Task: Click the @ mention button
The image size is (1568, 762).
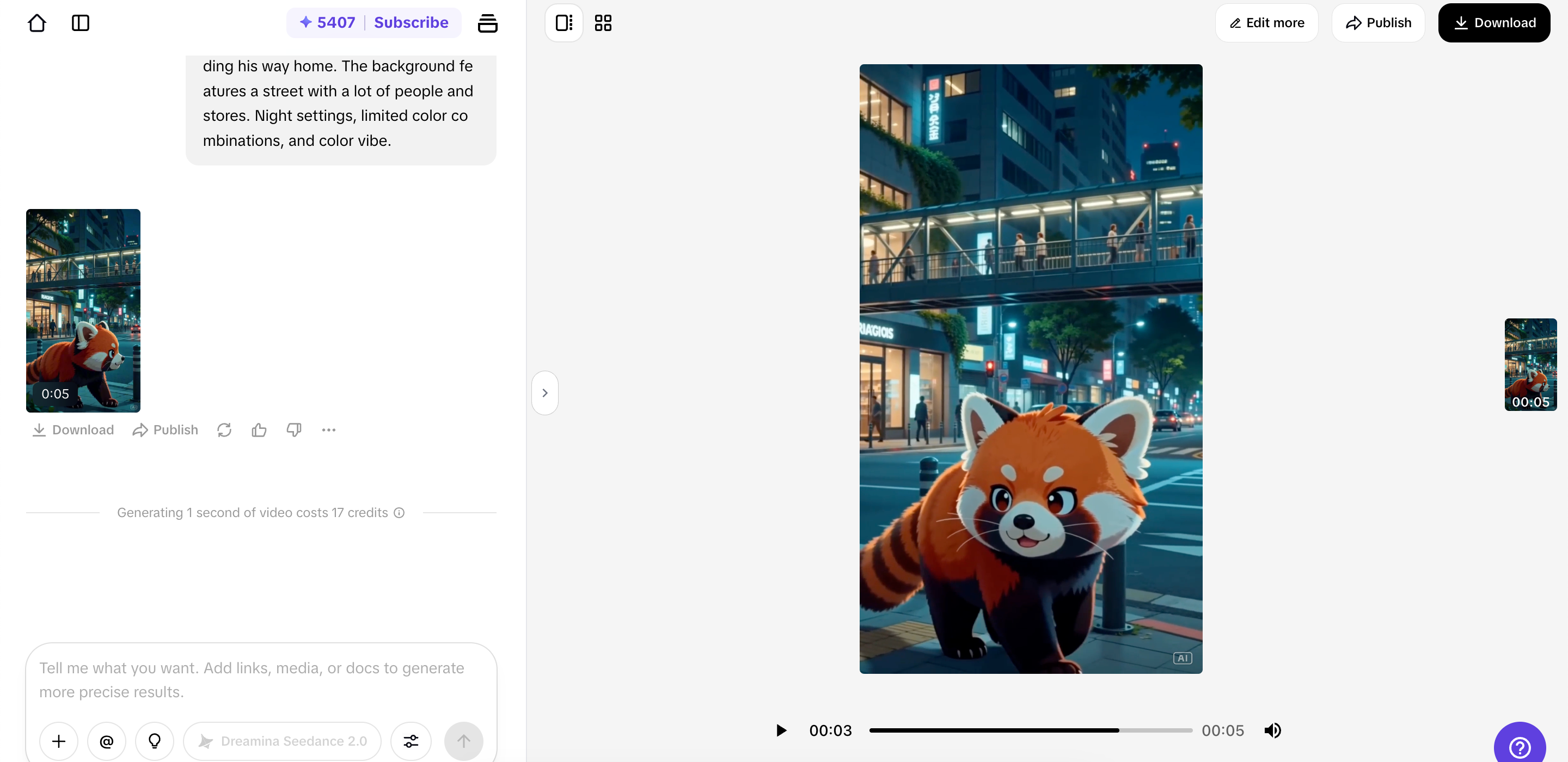Action: (107, 741)
